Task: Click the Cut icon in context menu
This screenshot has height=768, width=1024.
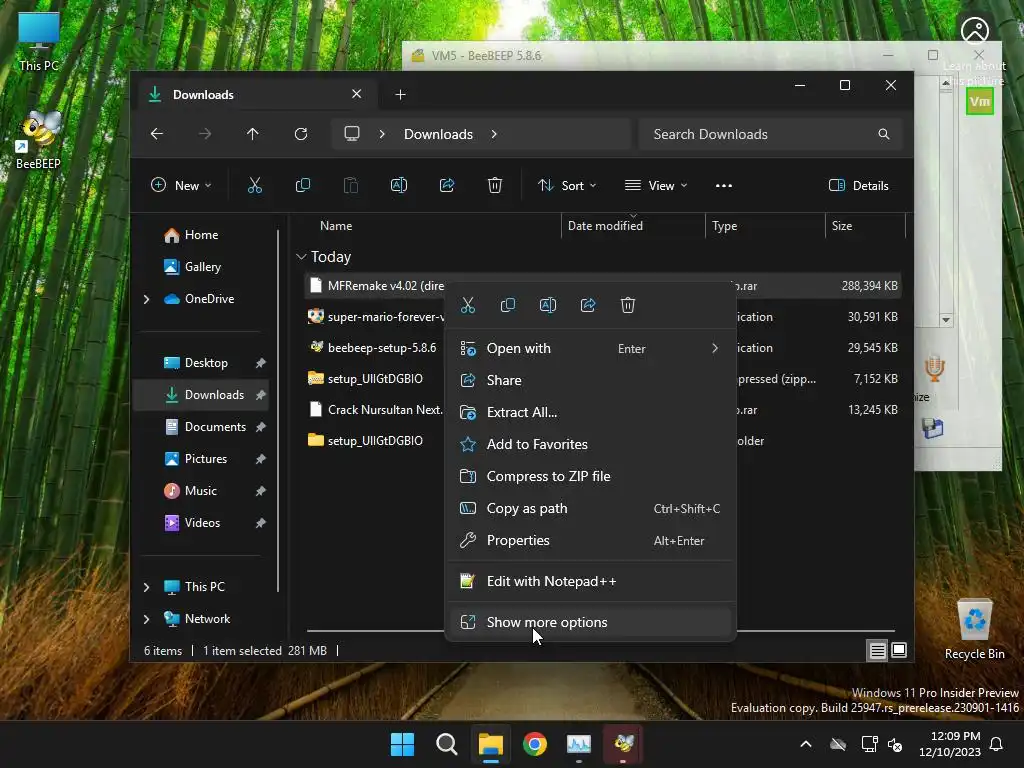Action: 468,305
